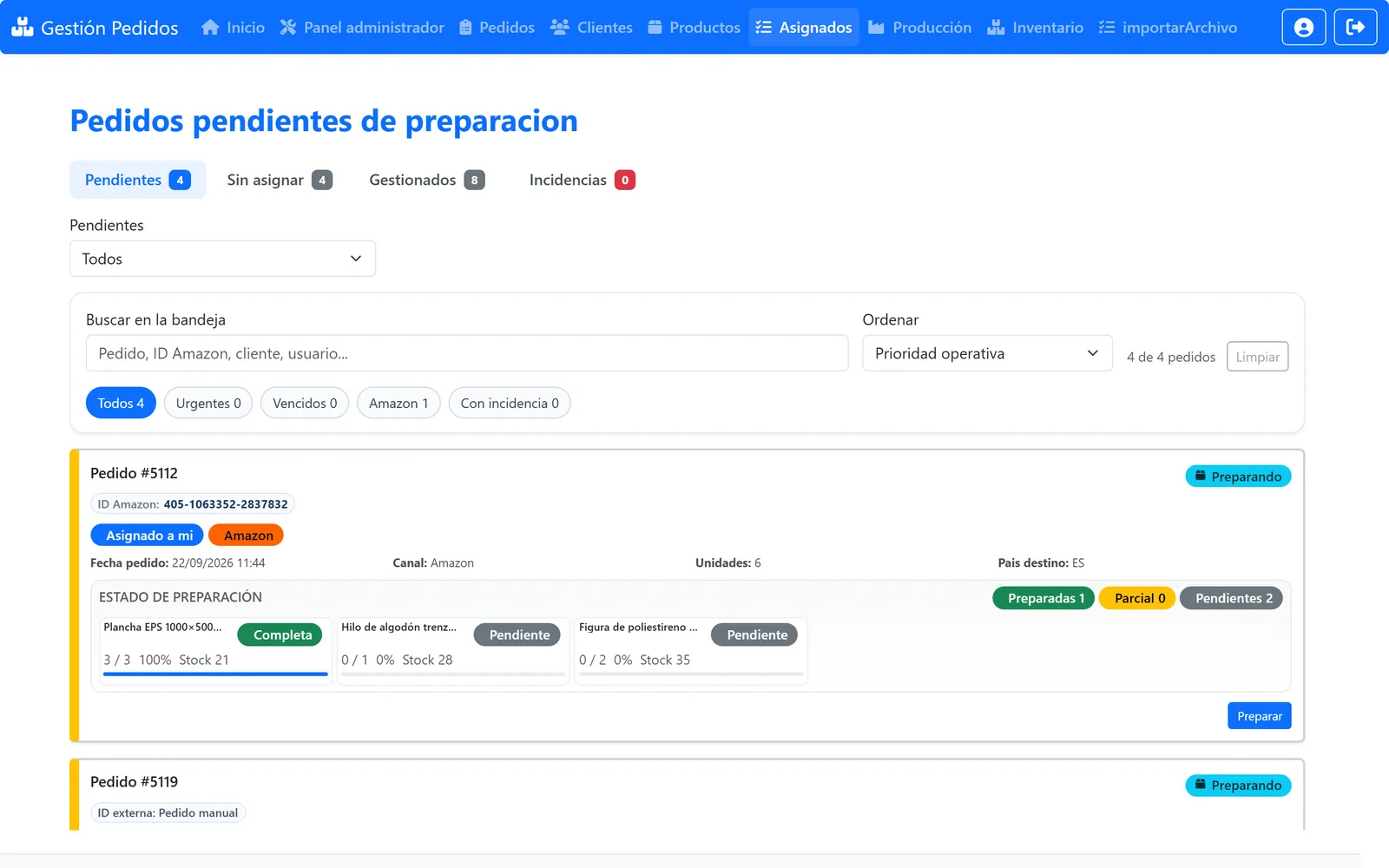Viewport: 1389px width, 868px height.
Task: Switch to the Gestionados tab
Action: point(426,180)
